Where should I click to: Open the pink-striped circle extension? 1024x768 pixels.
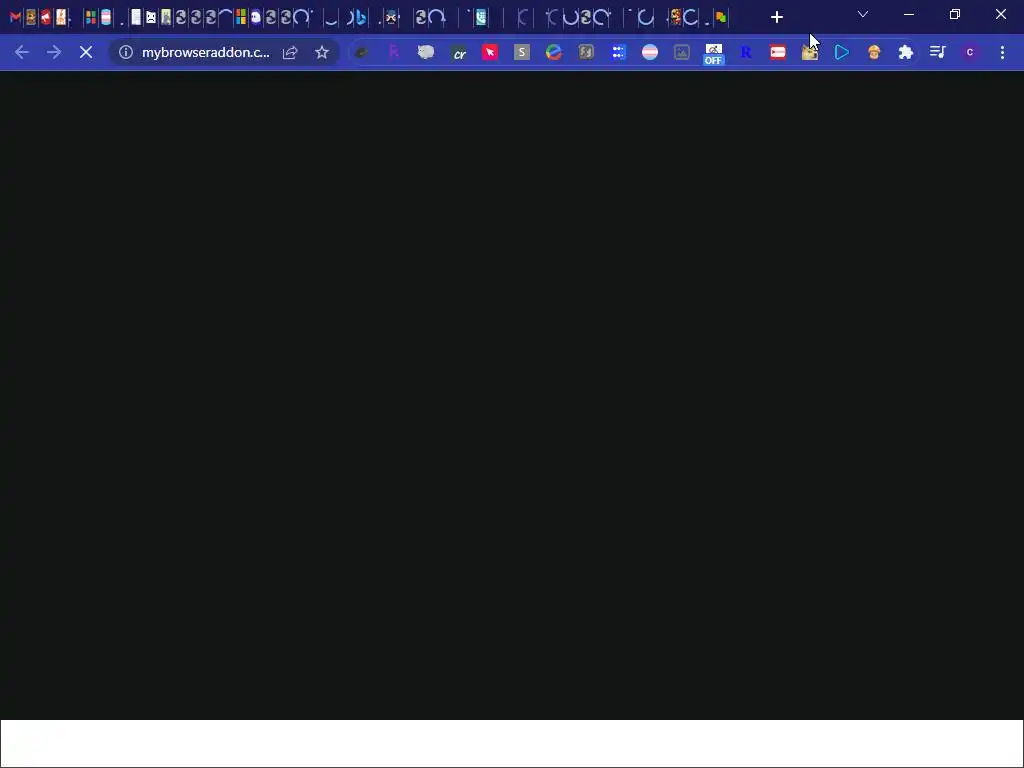(x=650, y=52)
